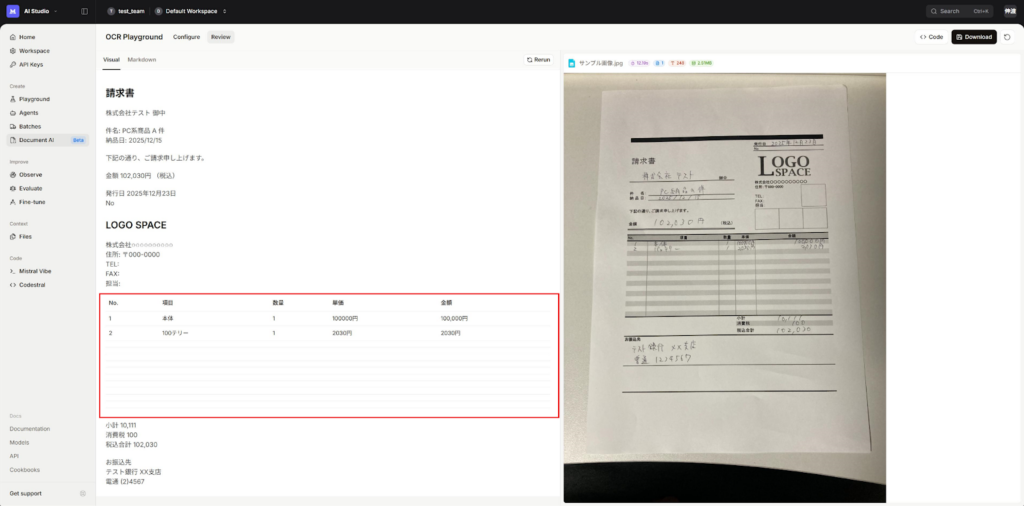Open the user profile avatar menu
This screenshot has height=506, width=1024.
[x=1010, y=11]
